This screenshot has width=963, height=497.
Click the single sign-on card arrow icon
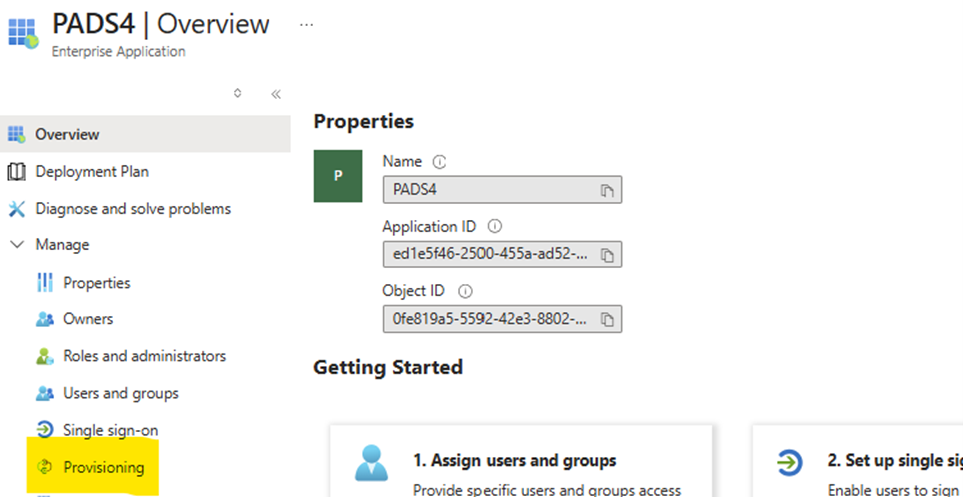[789, 462]
